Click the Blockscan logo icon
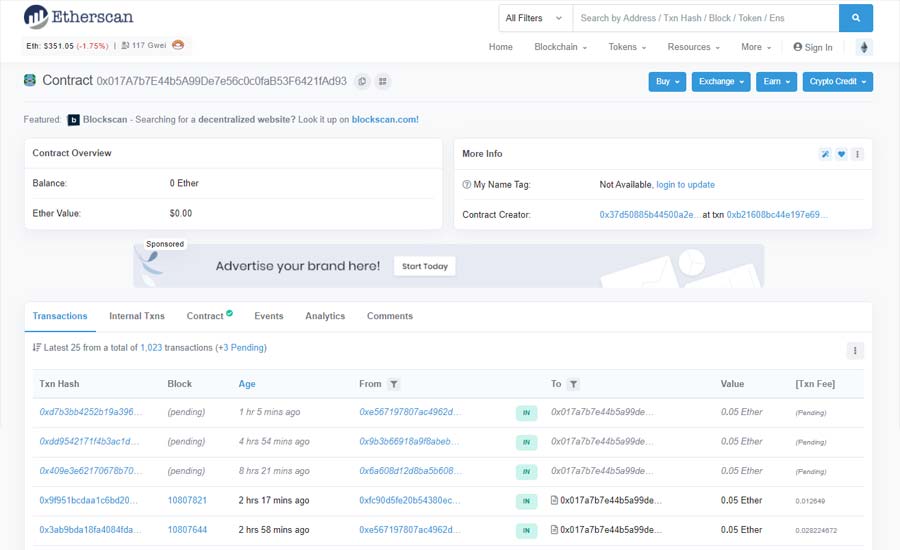The width and height of the screenshot is (900, 550). 73,120
